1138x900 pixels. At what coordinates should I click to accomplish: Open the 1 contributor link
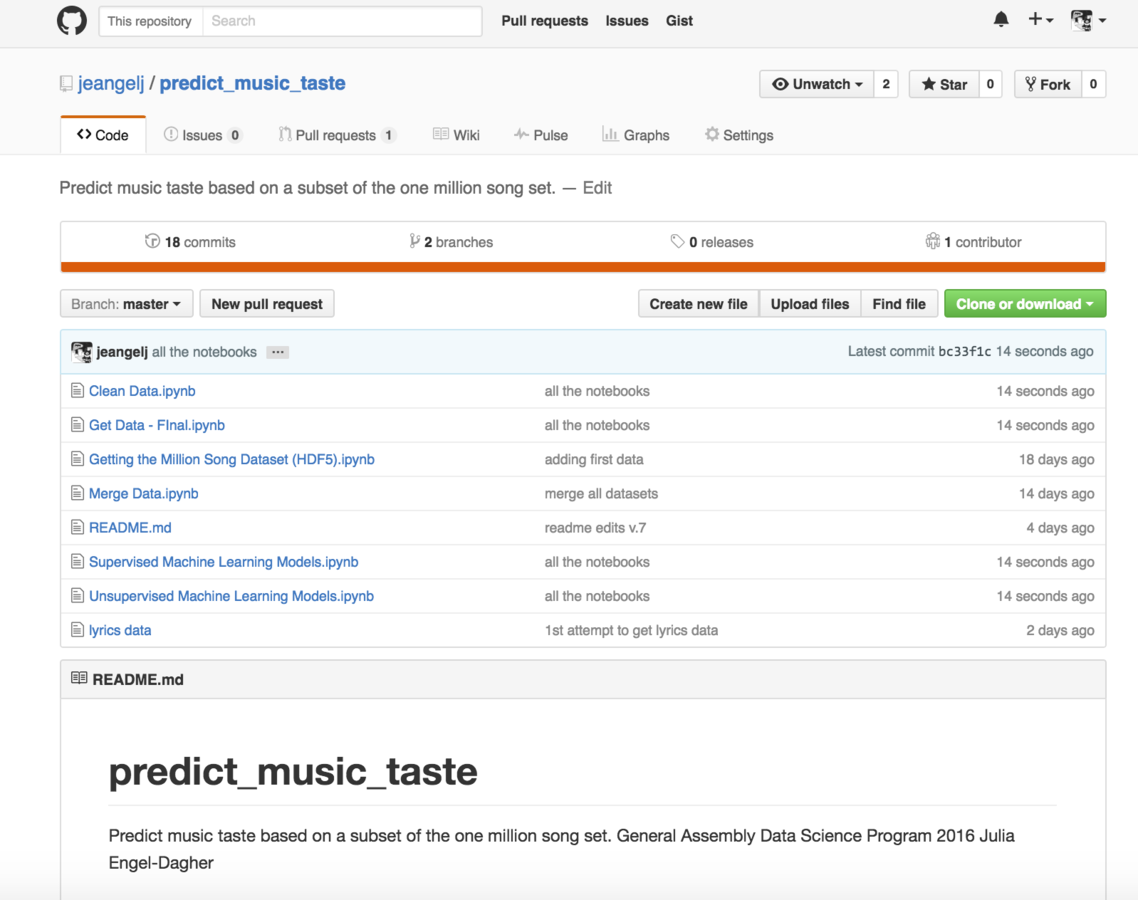pos(973,242)
